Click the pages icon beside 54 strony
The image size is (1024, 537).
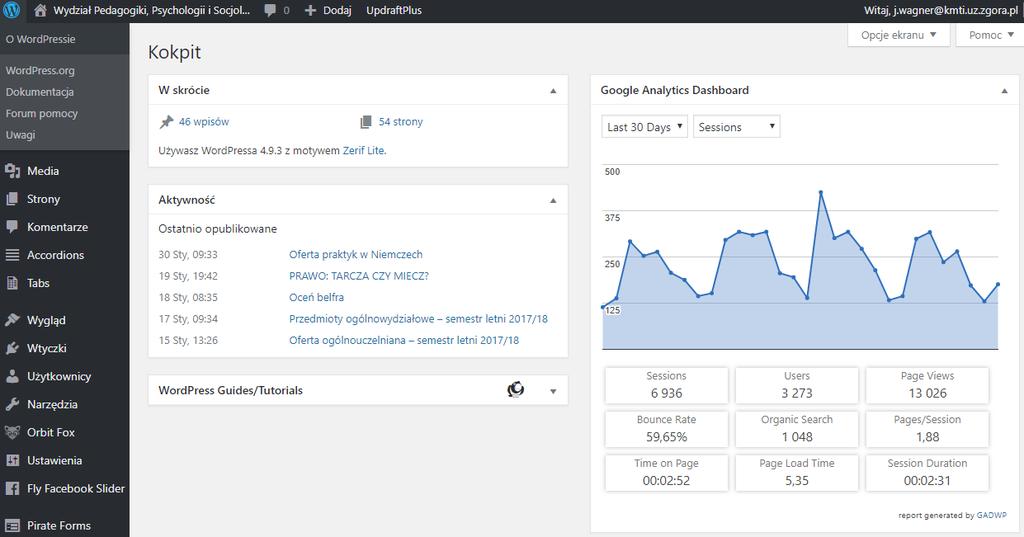(366, 122)
